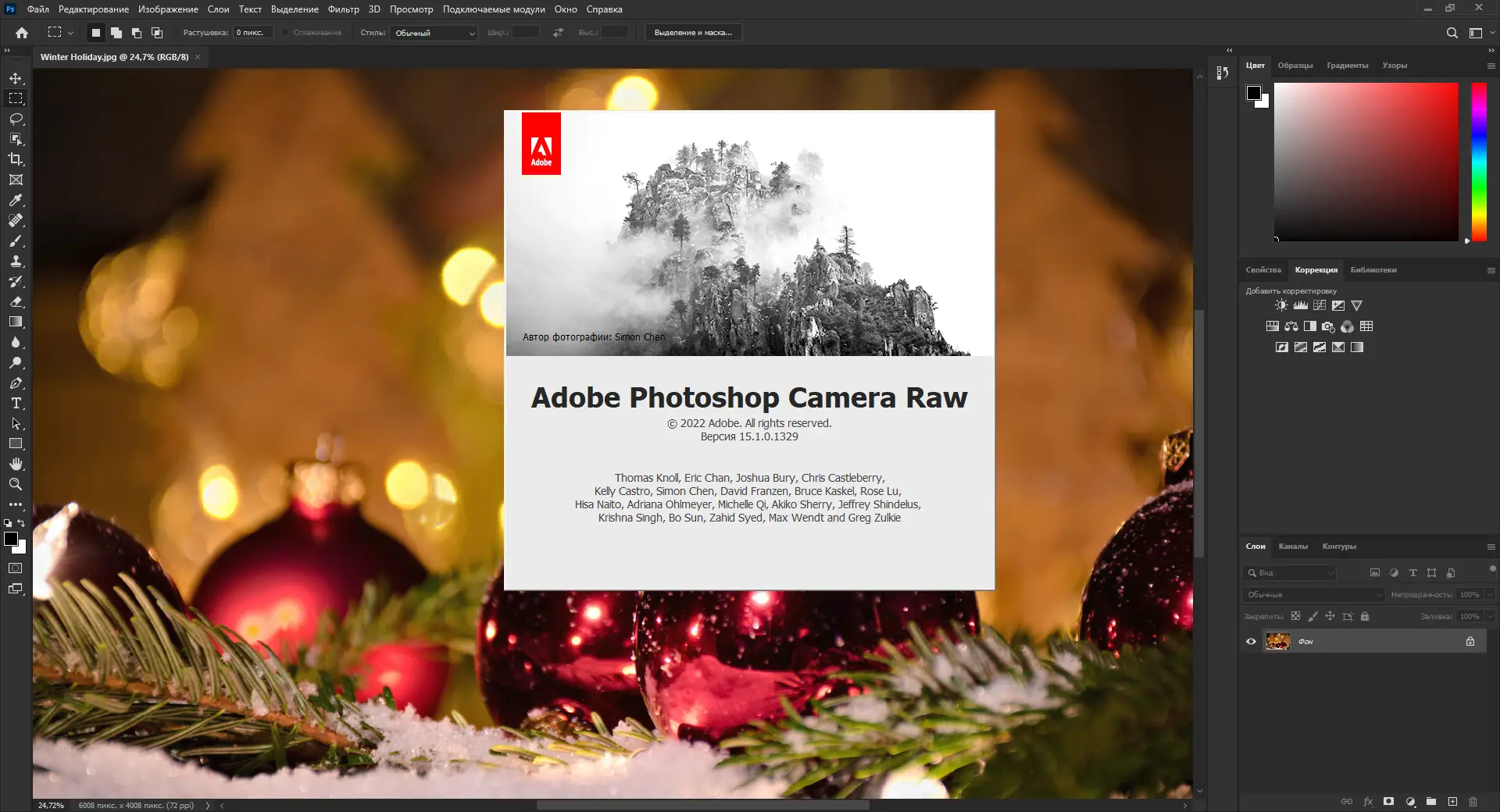Image resolution: width=1500 pixels, height=812 pixels.
Task: Select the Object Selection tool
Action: (x=16, y=139)
